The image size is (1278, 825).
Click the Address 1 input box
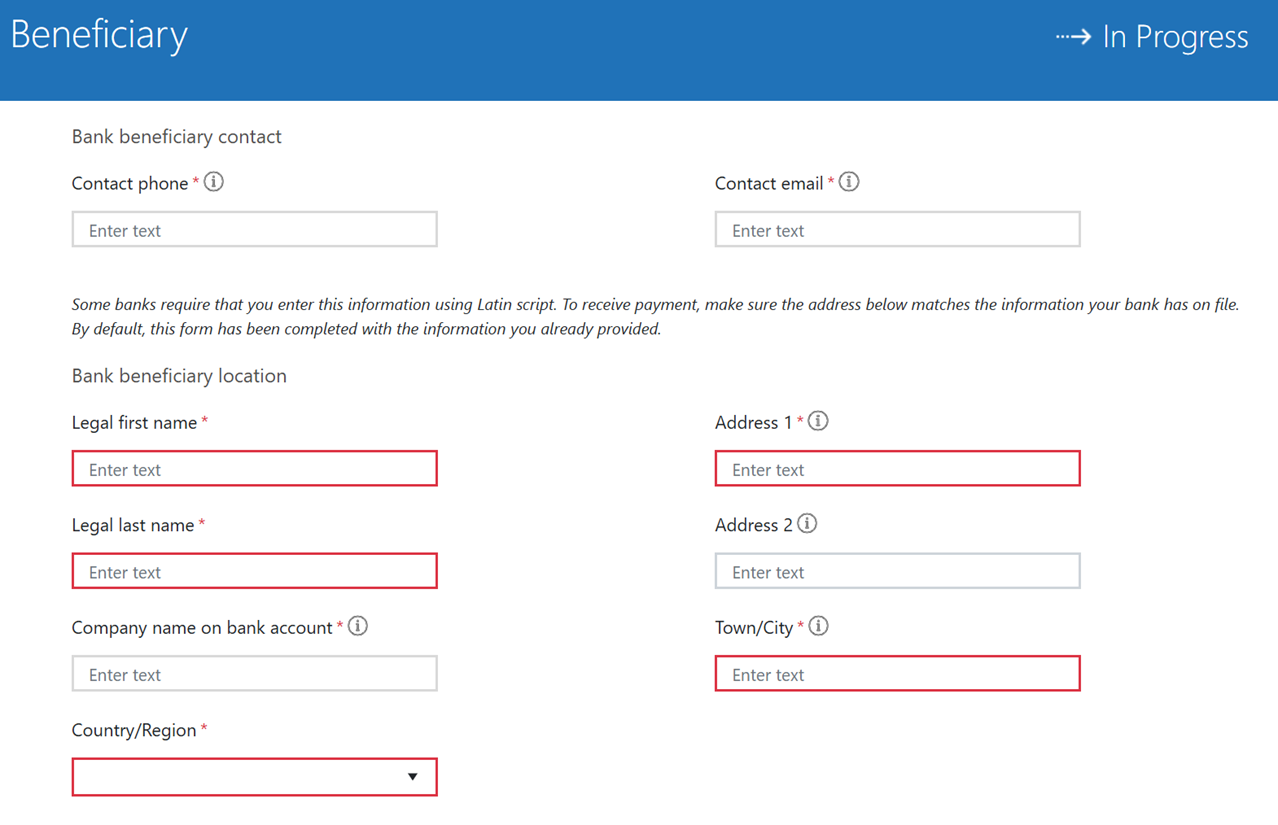click(897, 469)
